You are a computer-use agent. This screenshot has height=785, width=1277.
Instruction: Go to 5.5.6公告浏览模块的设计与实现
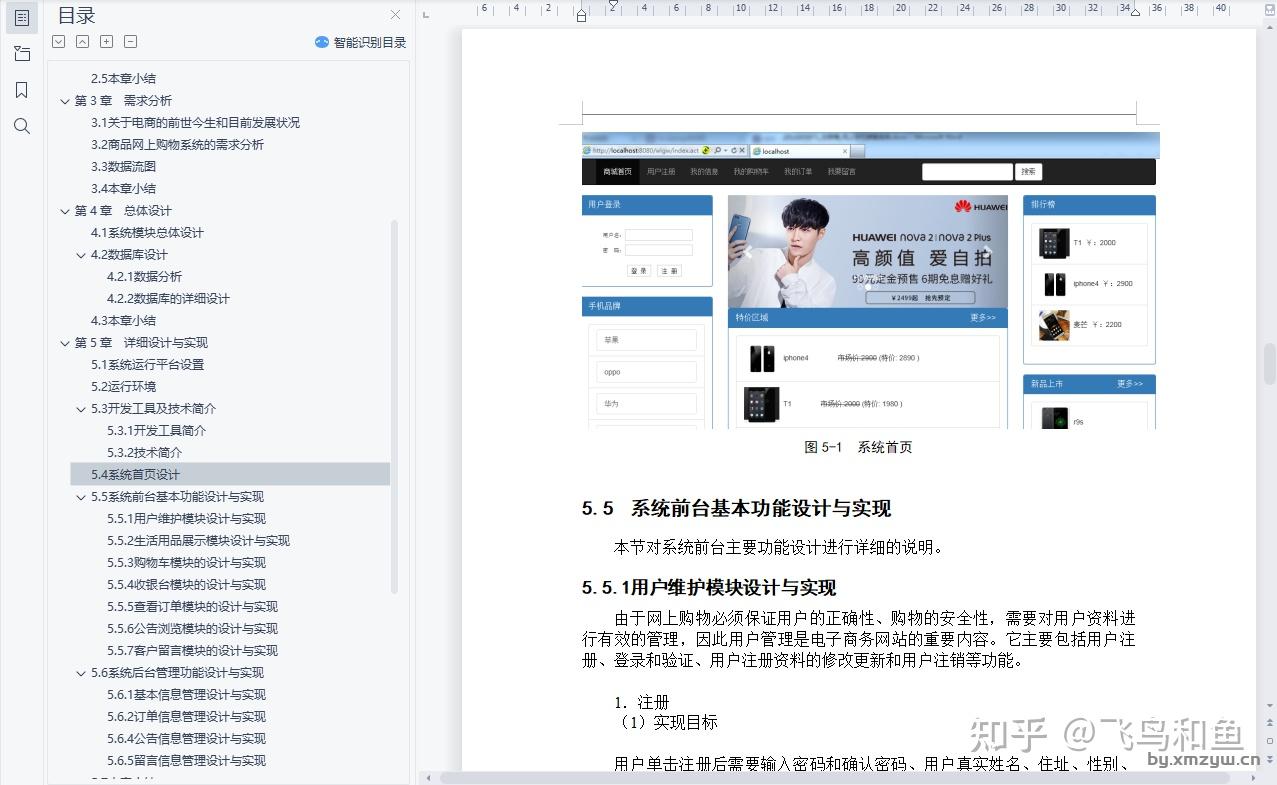(x=192, y=628)
